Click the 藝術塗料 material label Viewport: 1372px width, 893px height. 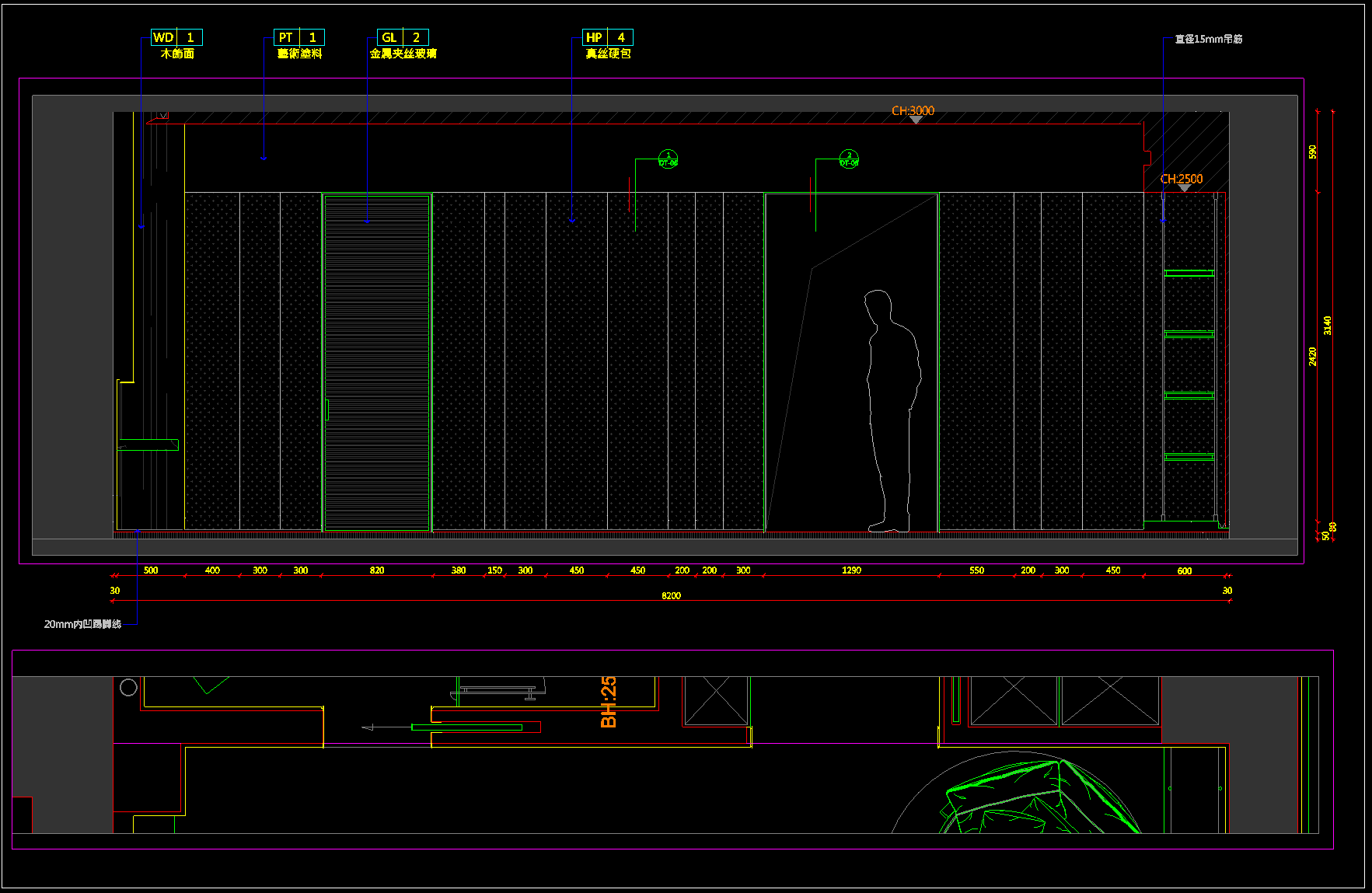coord(299,54)
